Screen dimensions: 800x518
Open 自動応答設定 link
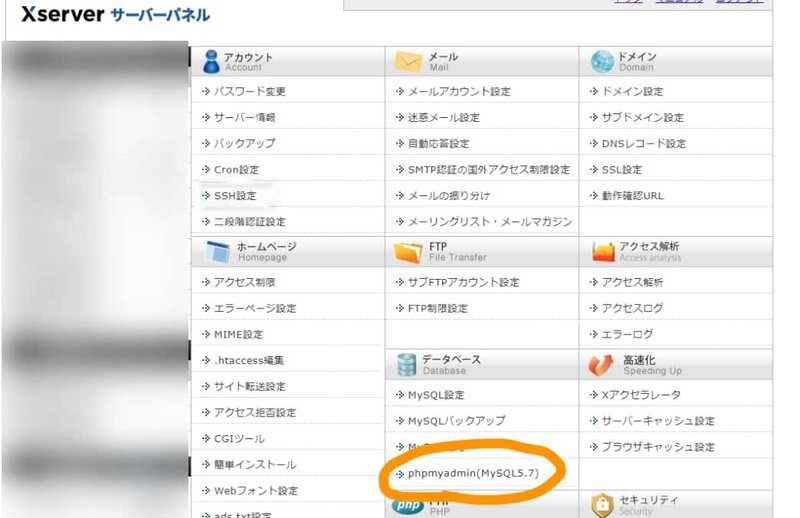(438, 143)
